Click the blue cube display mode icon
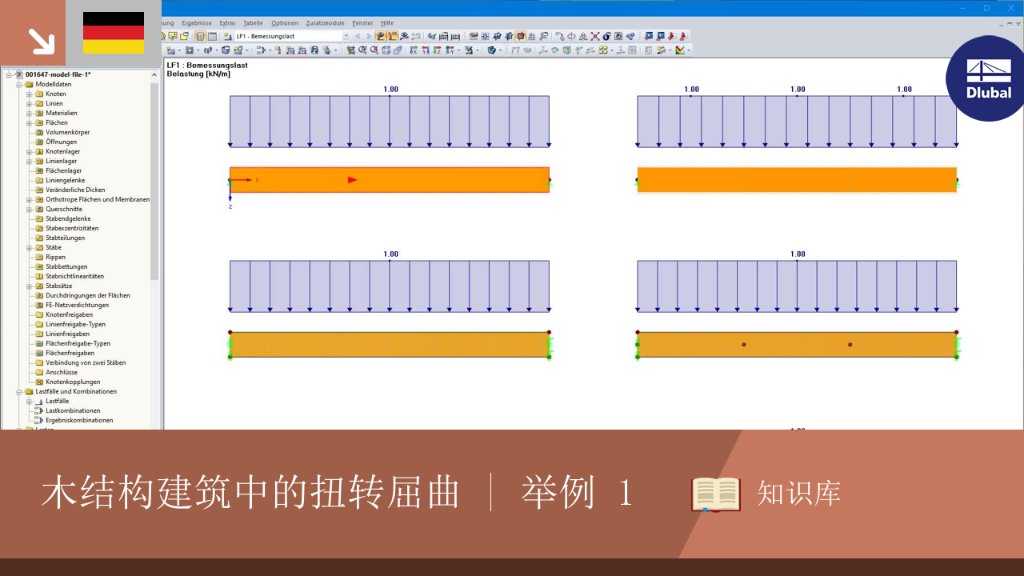Screen dimensions: 1024x576 tap(491, 50)
